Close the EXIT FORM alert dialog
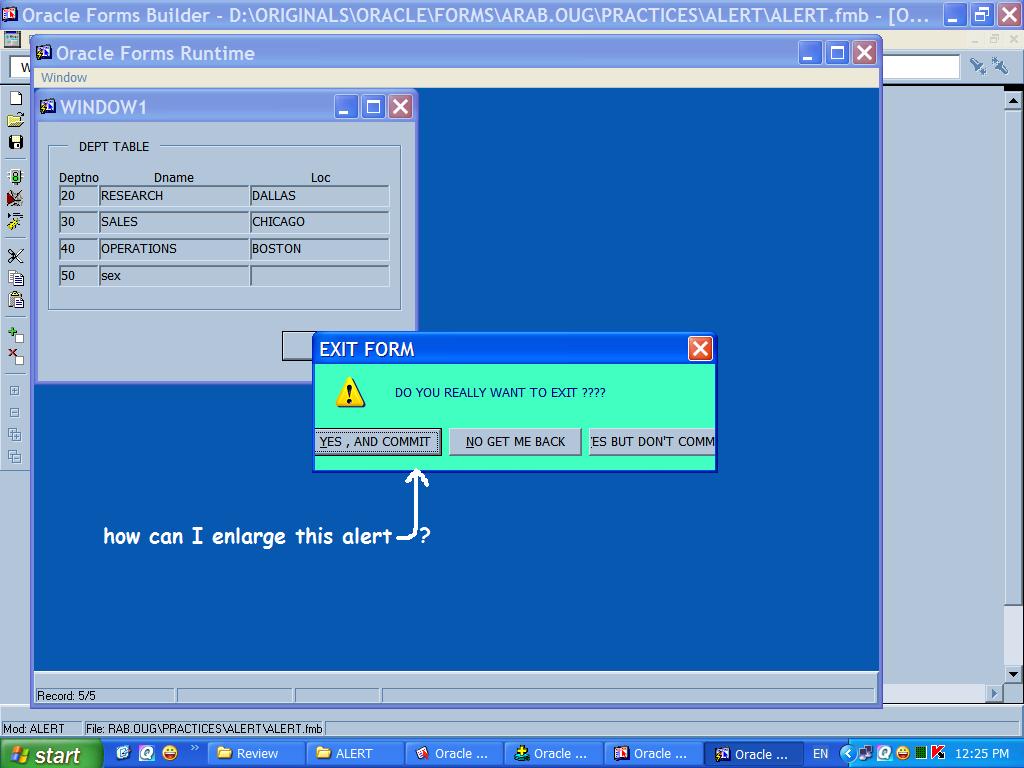Image resolution: width=1024 pixels, height=768 pixels. click(x=700, y=349)
